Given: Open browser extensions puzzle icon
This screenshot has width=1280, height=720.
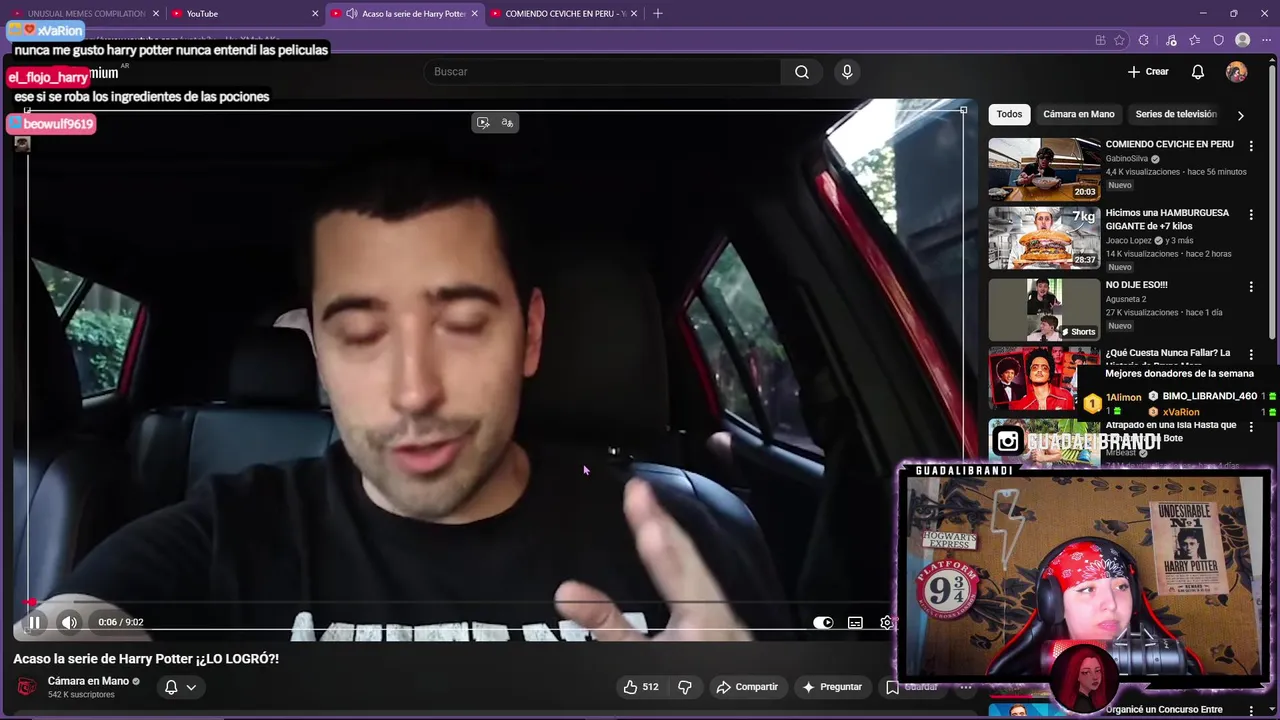Looking at the screenshot, I should tap(1144, 40).
